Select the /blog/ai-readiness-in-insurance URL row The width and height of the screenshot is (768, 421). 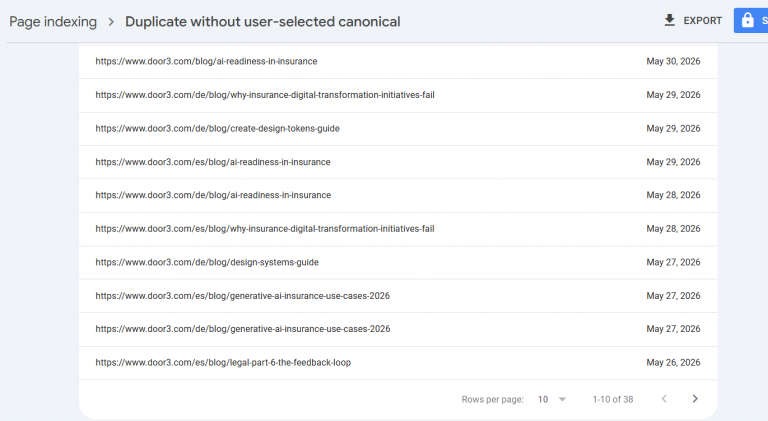coord(398,62)
